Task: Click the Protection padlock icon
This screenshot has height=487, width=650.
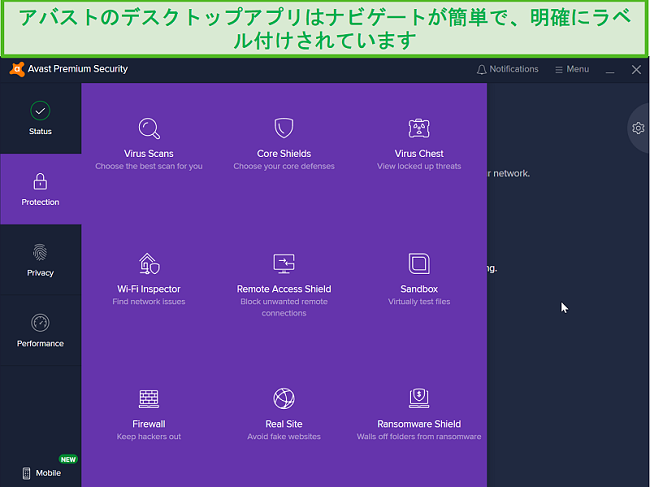Action: click(x=40, y=182)
